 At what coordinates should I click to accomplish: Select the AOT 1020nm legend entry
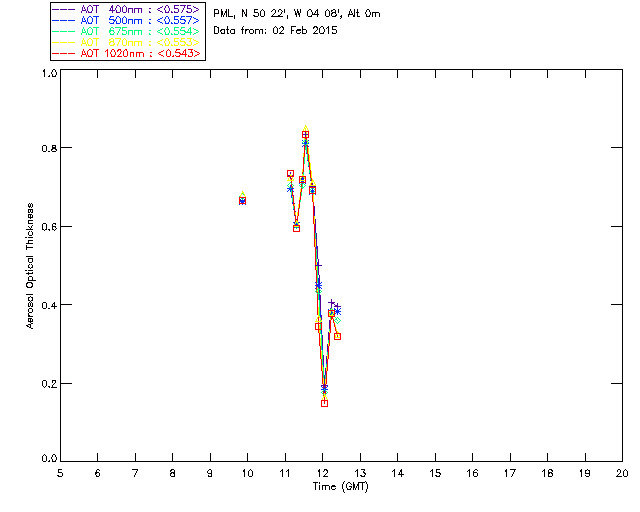[126, 53]
